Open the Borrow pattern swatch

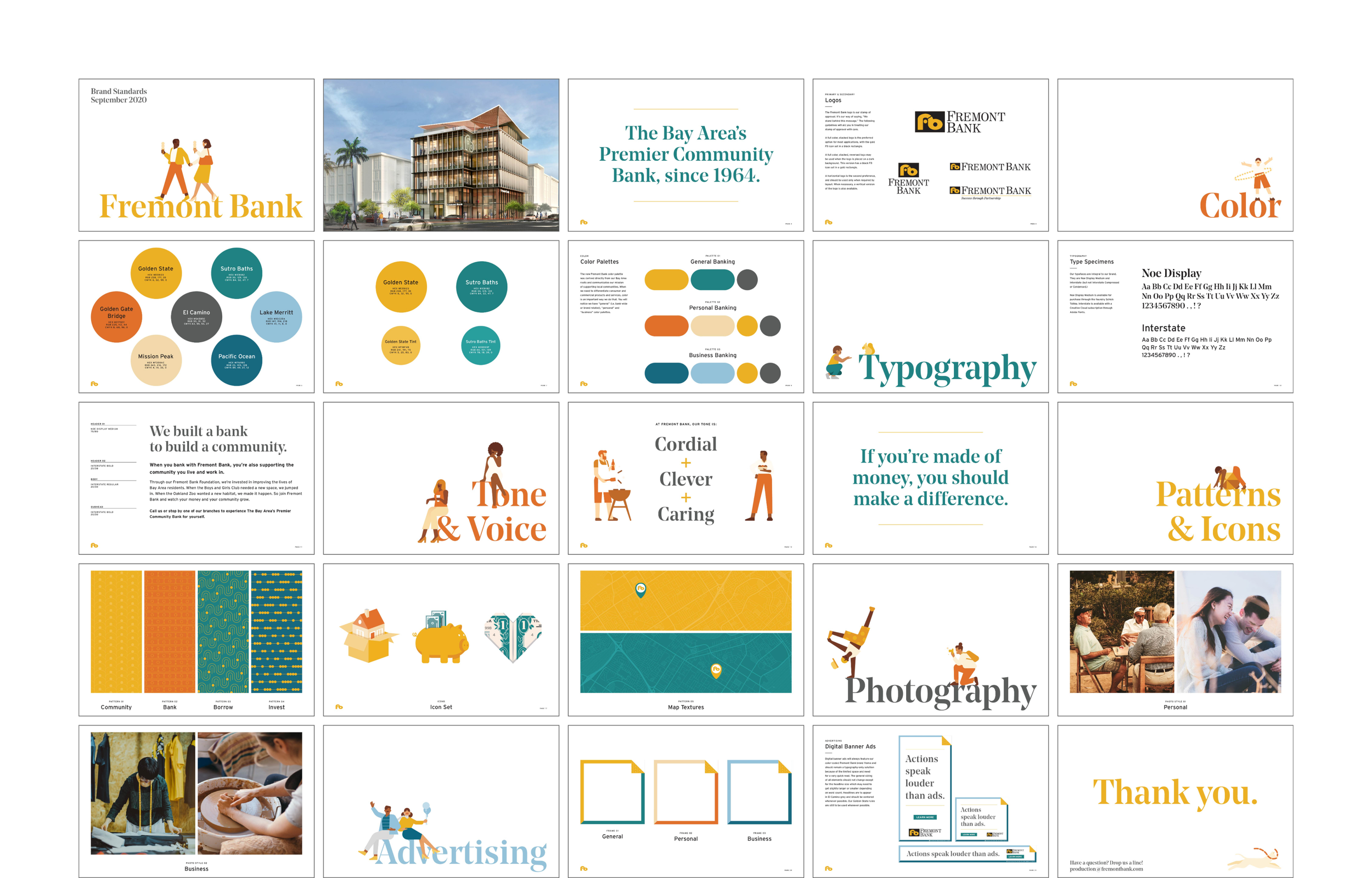coord(223,632)
